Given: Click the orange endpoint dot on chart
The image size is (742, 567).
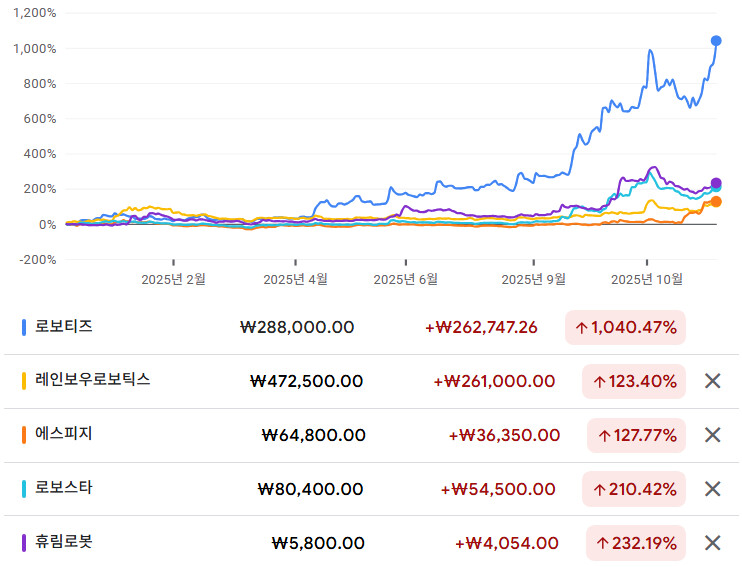Looking at the screenshot, I should point(716,202).
